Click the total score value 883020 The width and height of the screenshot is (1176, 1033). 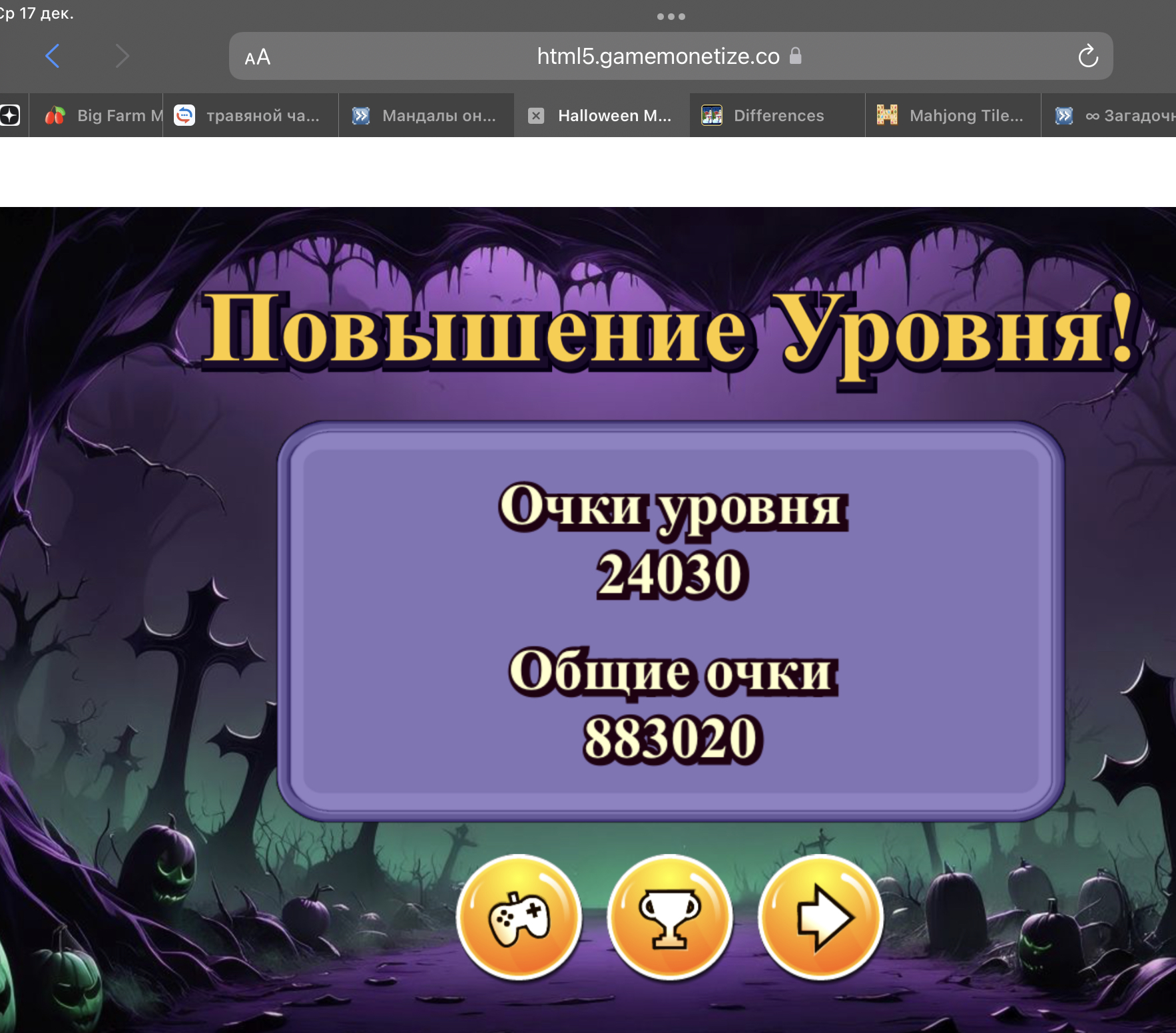tap(672, 738)
